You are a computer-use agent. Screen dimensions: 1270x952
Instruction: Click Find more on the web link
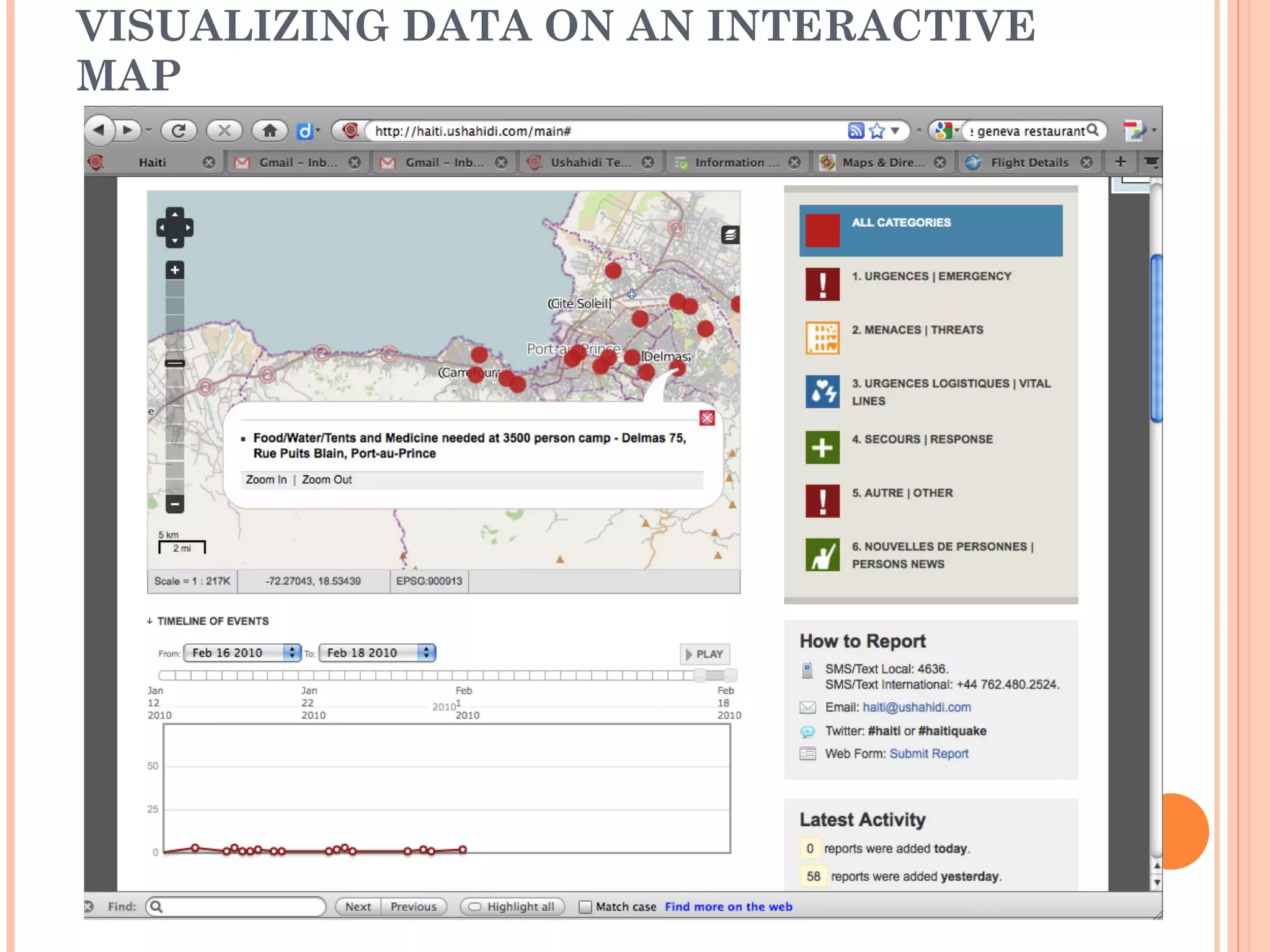point(729,907)
